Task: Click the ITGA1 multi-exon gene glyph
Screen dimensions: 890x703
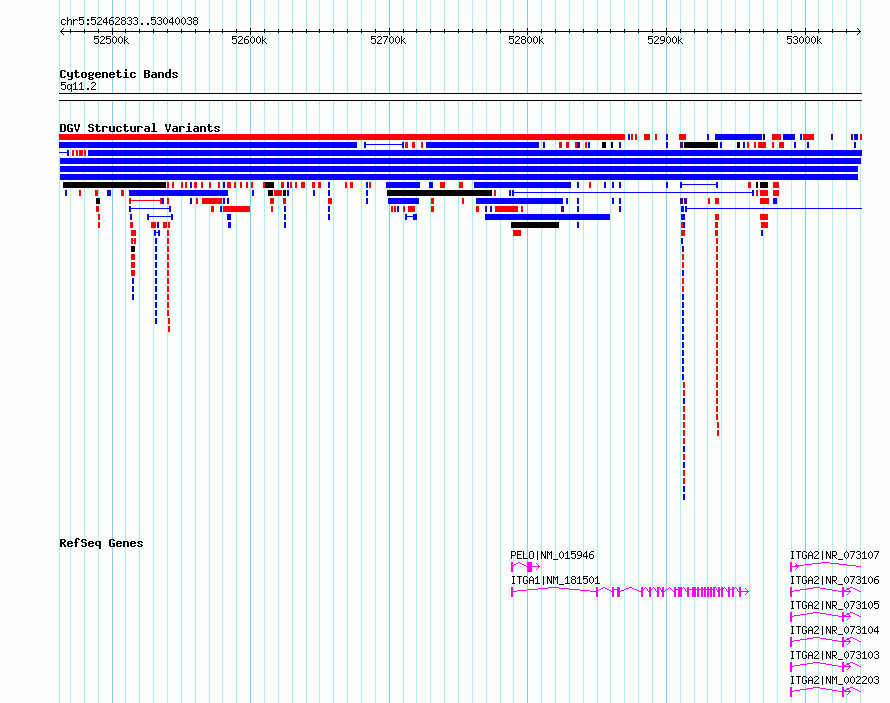Action: [x=630, y=592]
